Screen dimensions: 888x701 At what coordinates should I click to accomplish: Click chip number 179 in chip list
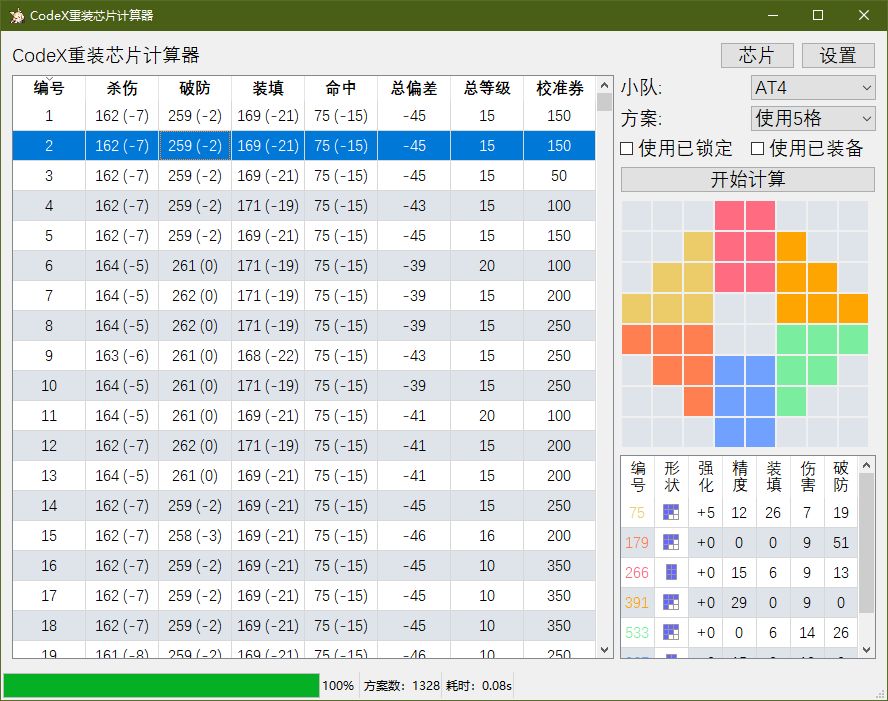(x=637, y=542)
